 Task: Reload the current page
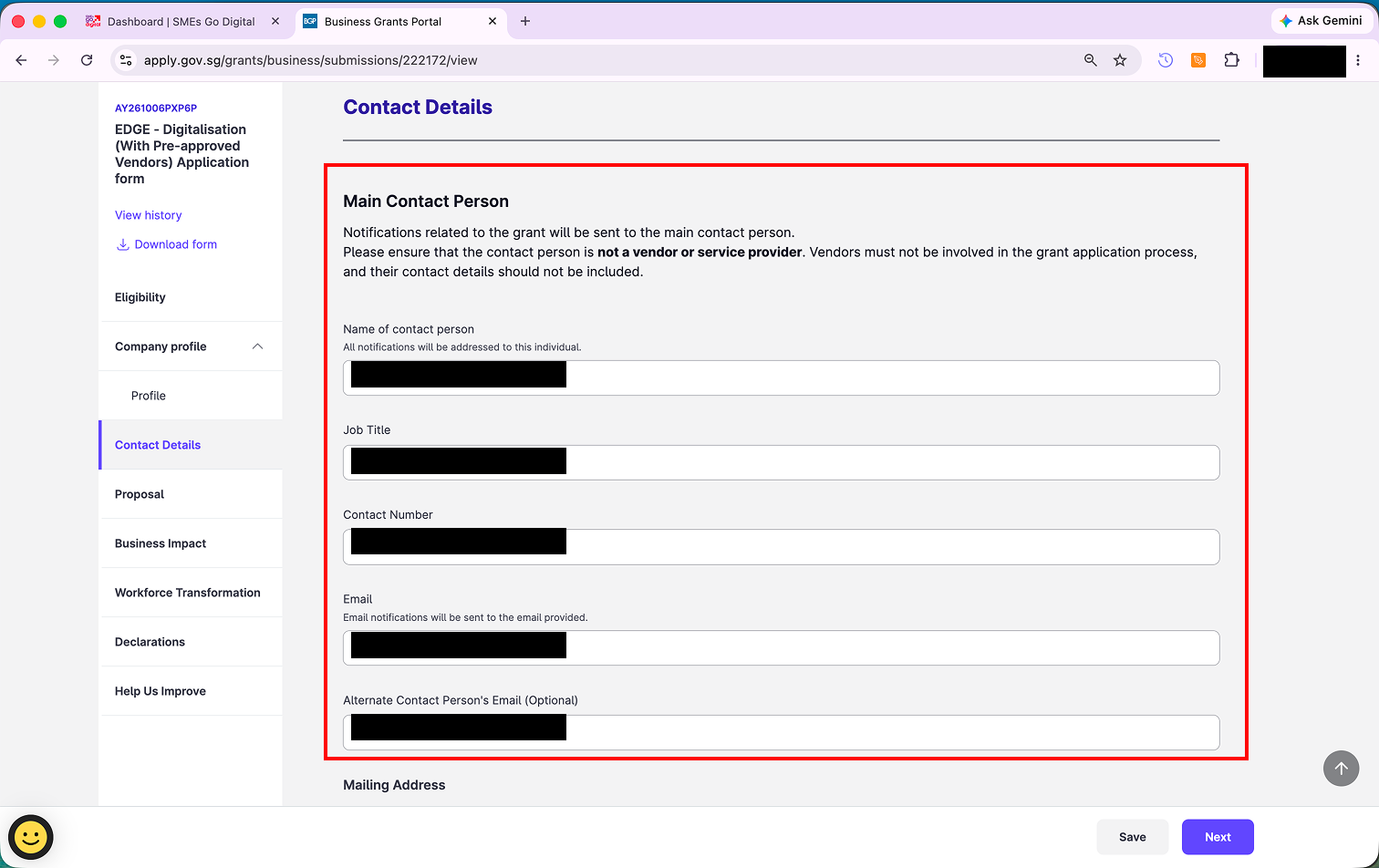pos(87,60)
